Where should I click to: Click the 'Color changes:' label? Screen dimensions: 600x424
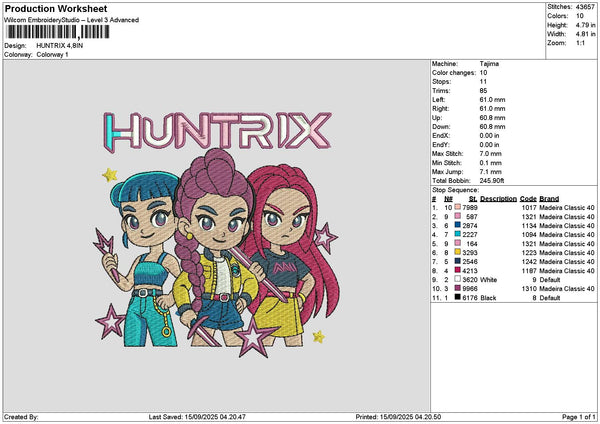click(454, 73)
